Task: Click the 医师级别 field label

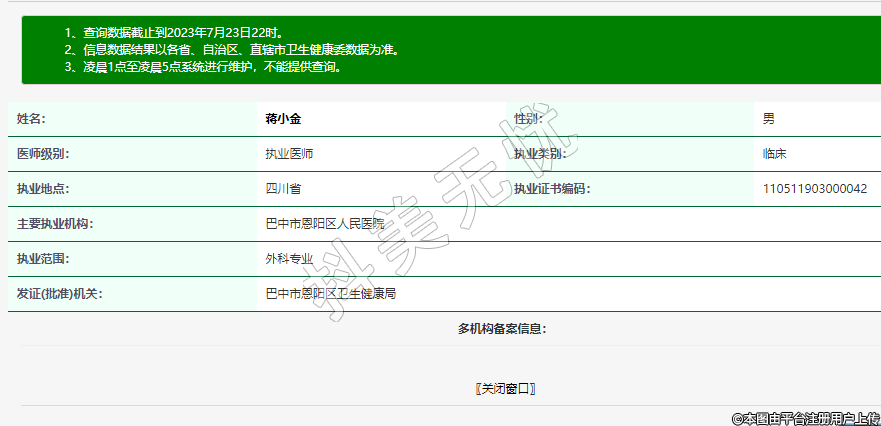Action: 43,154
